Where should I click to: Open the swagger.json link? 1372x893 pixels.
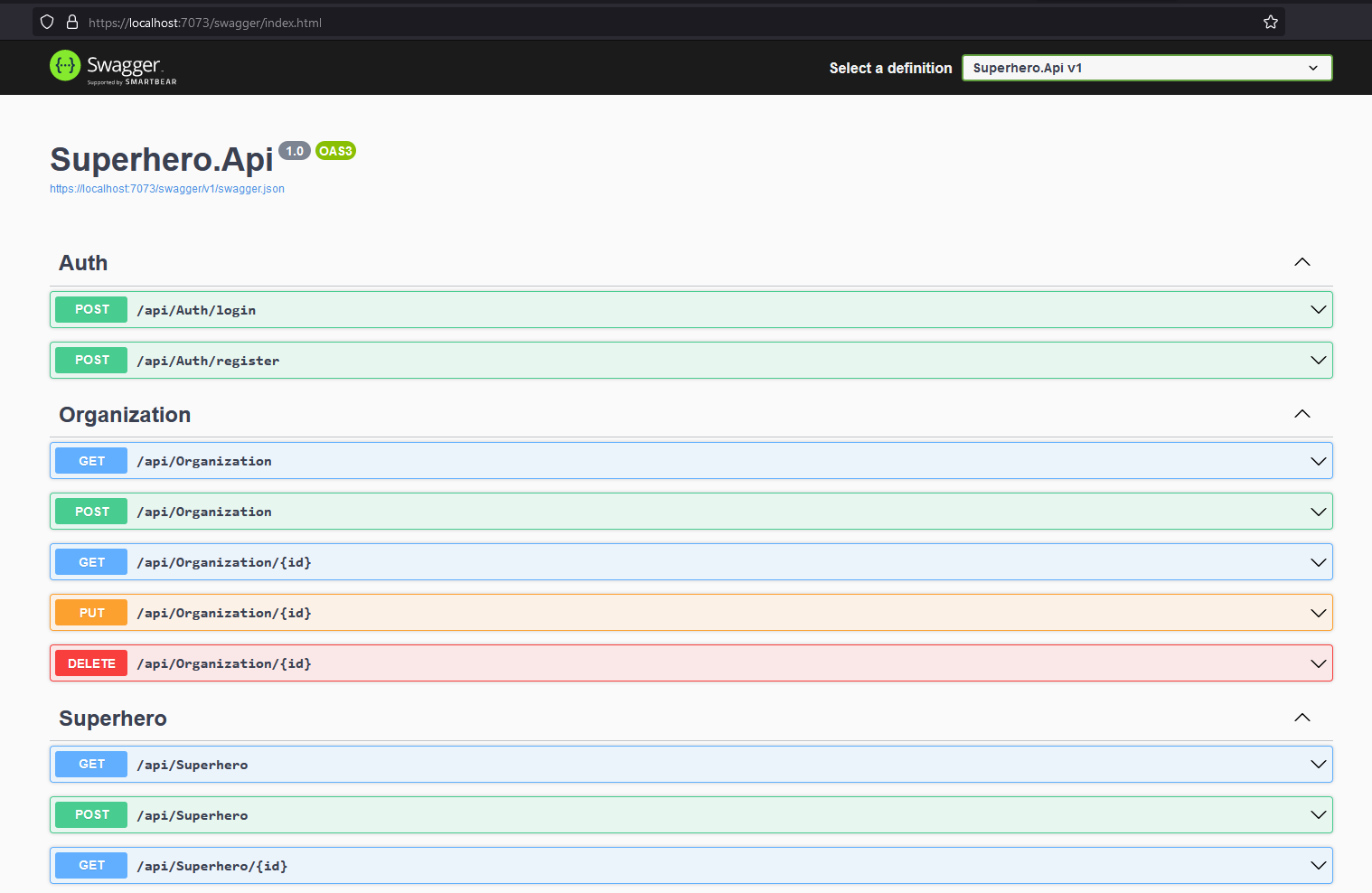pyautogui.click(x=167, y=189)
